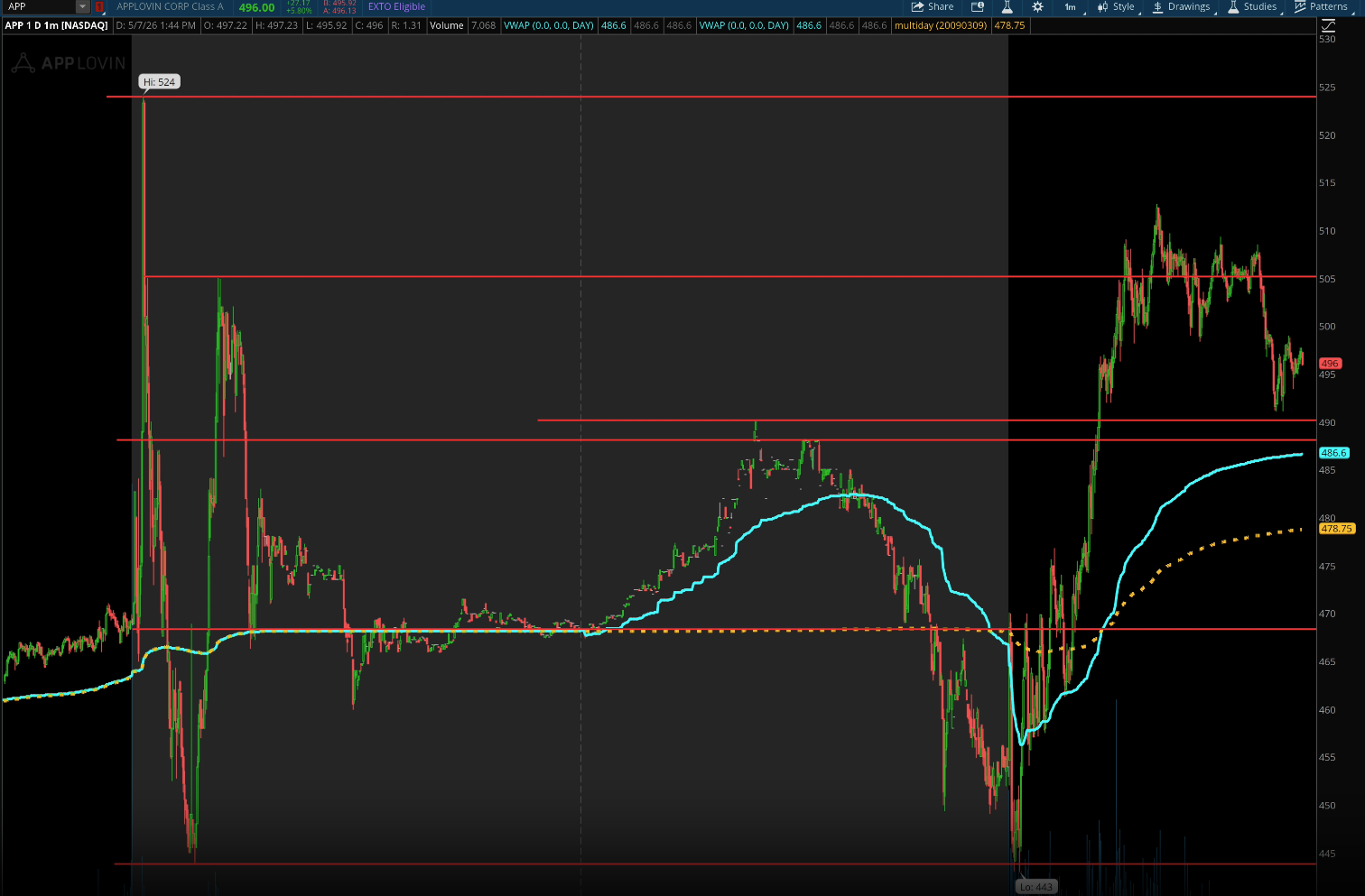Focus the APP symbol input field
The height and width of the screenshot is (896, 1365).
click(x=40, y=6)
